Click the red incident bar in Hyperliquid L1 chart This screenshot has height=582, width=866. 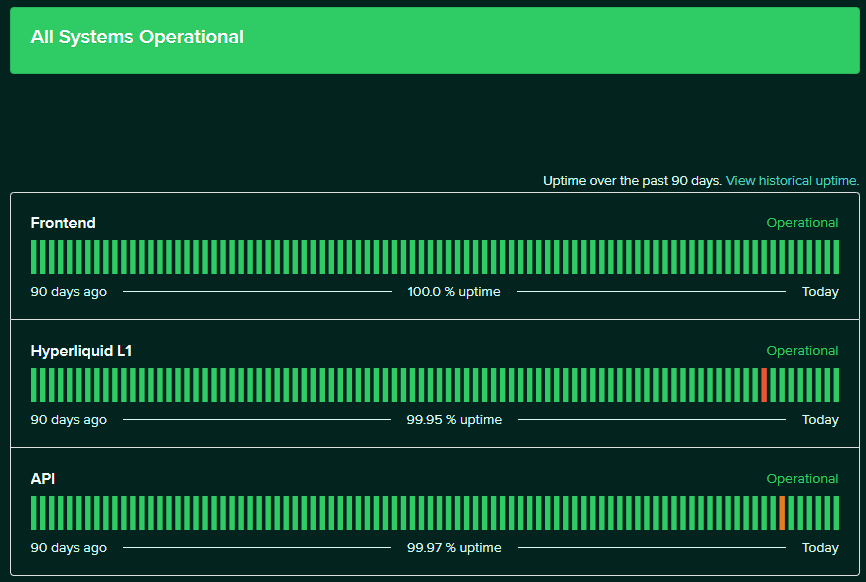(x=766, y=385)
